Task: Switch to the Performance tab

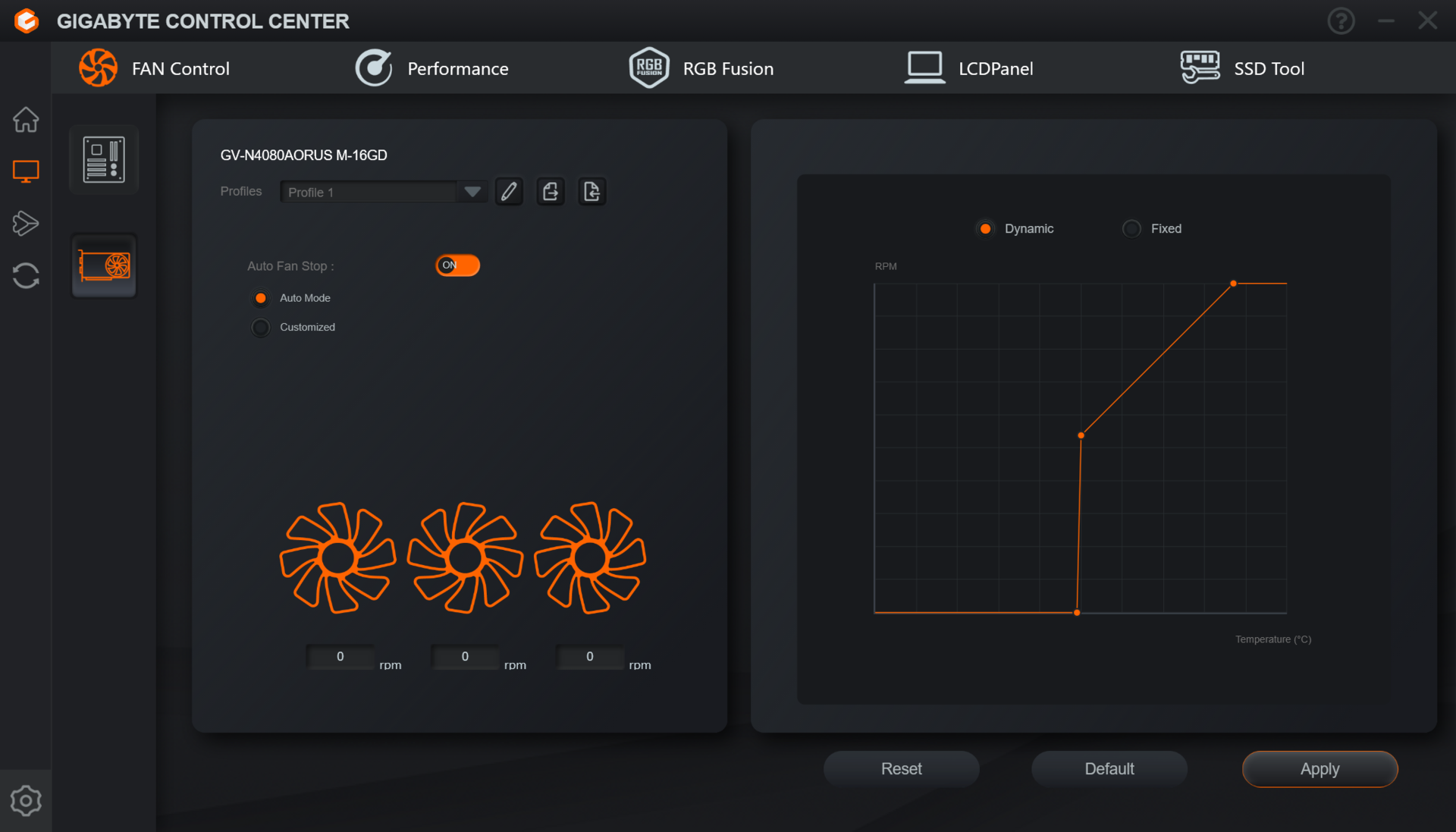Action: click(431, 68)
